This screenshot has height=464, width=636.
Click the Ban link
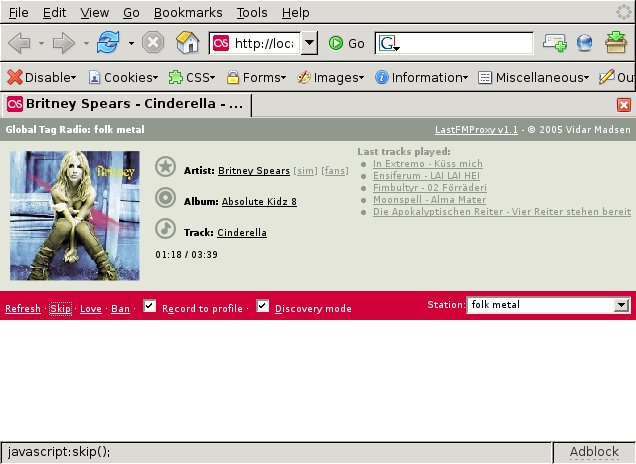tap(120, 309)
